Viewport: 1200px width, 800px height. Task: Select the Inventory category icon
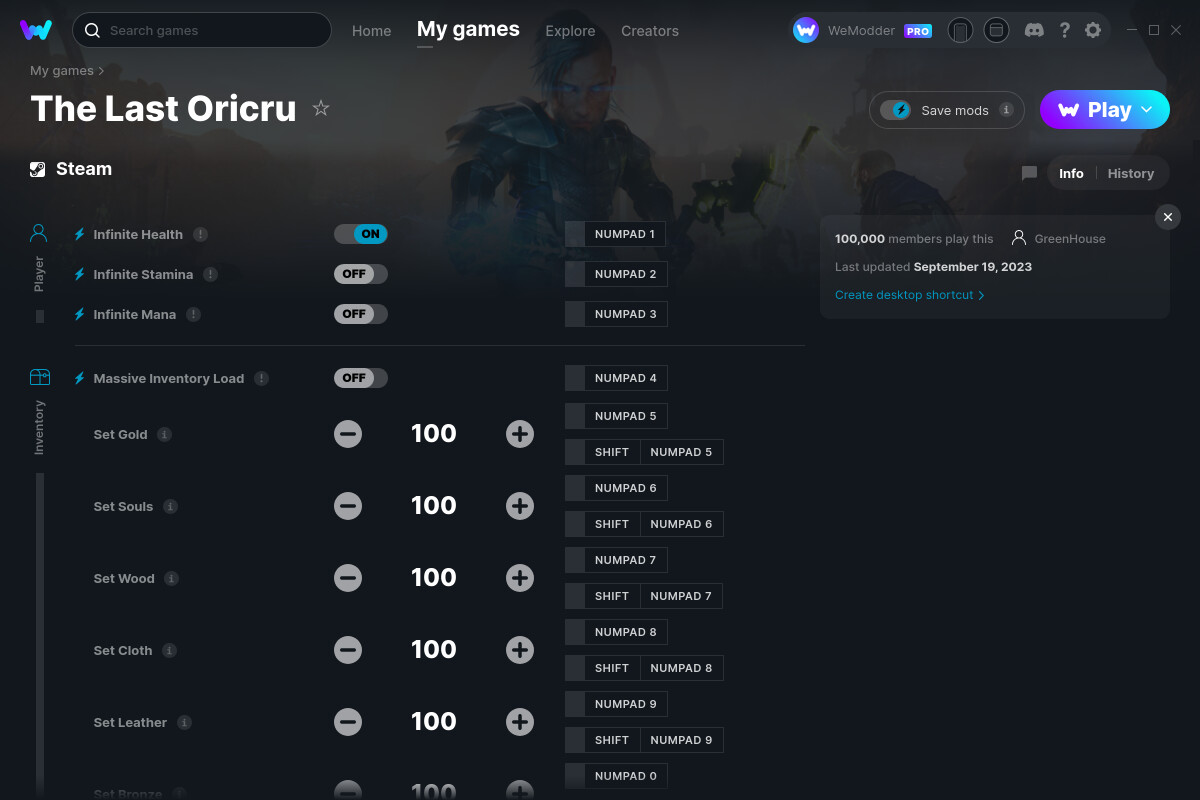tap(39, 377)
